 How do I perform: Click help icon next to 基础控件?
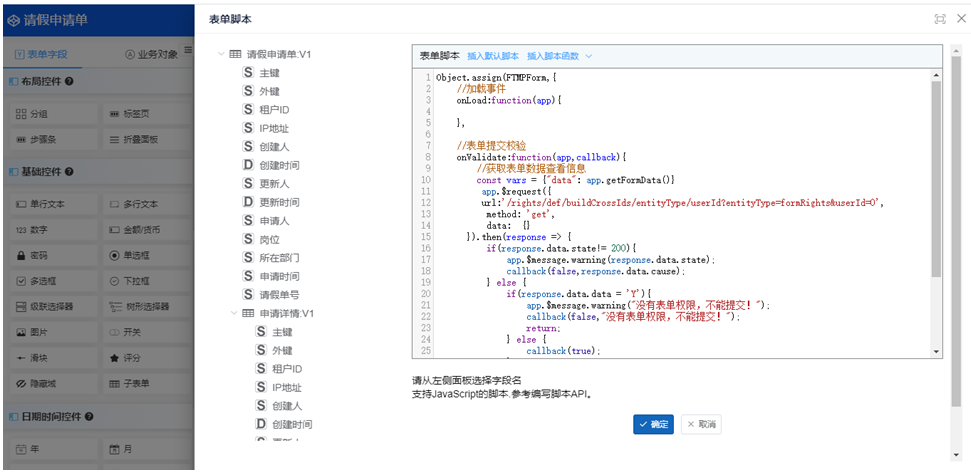pyautogui.click(x=69, y=171)
